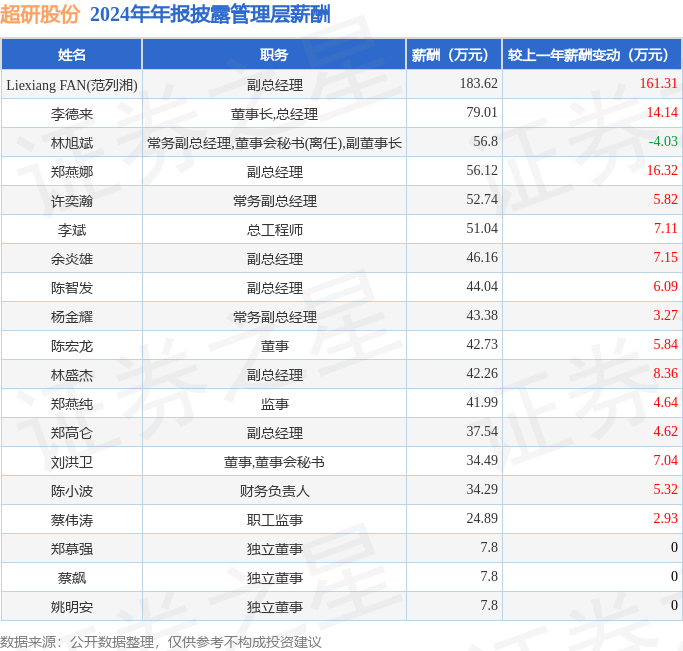
Task: Click salary value 52.74
Action: pos(482,199)
